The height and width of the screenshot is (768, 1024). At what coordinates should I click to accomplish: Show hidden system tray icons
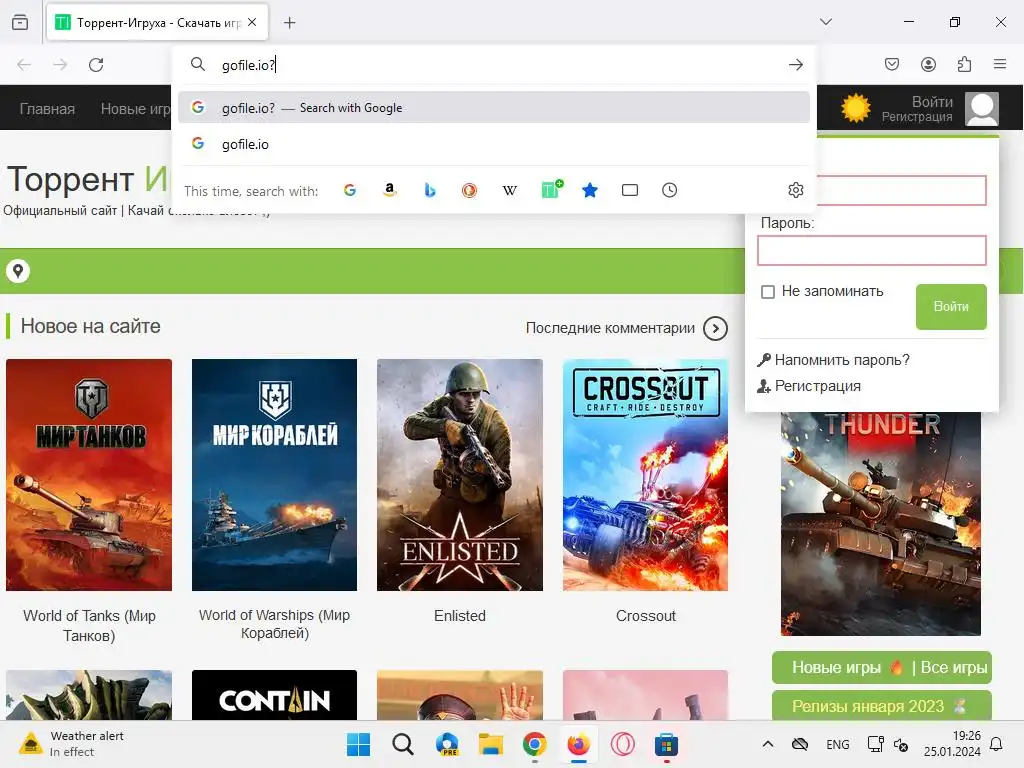[x=768, y=744]
